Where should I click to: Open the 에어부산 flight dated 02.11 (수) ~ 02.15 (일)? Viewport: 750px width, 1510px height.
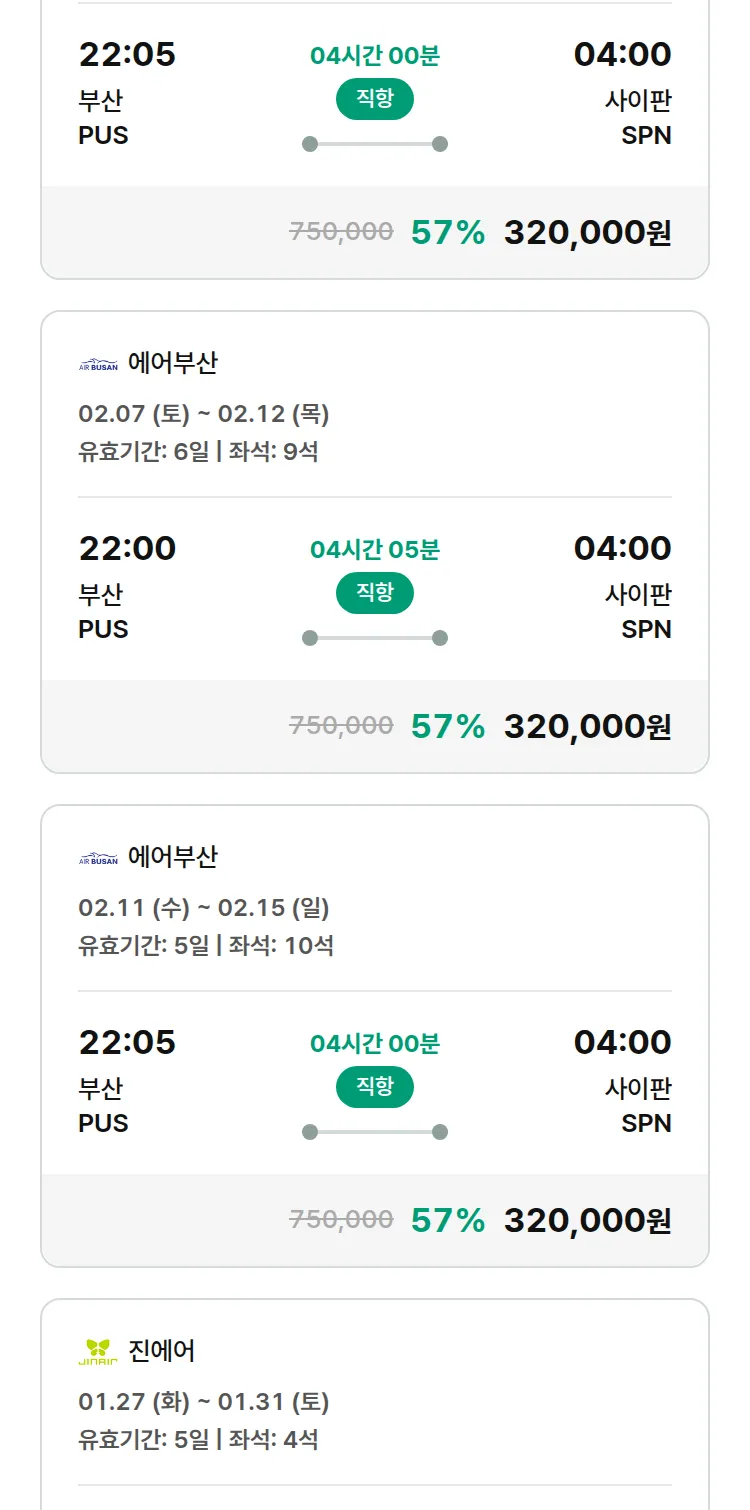(204, 908)
